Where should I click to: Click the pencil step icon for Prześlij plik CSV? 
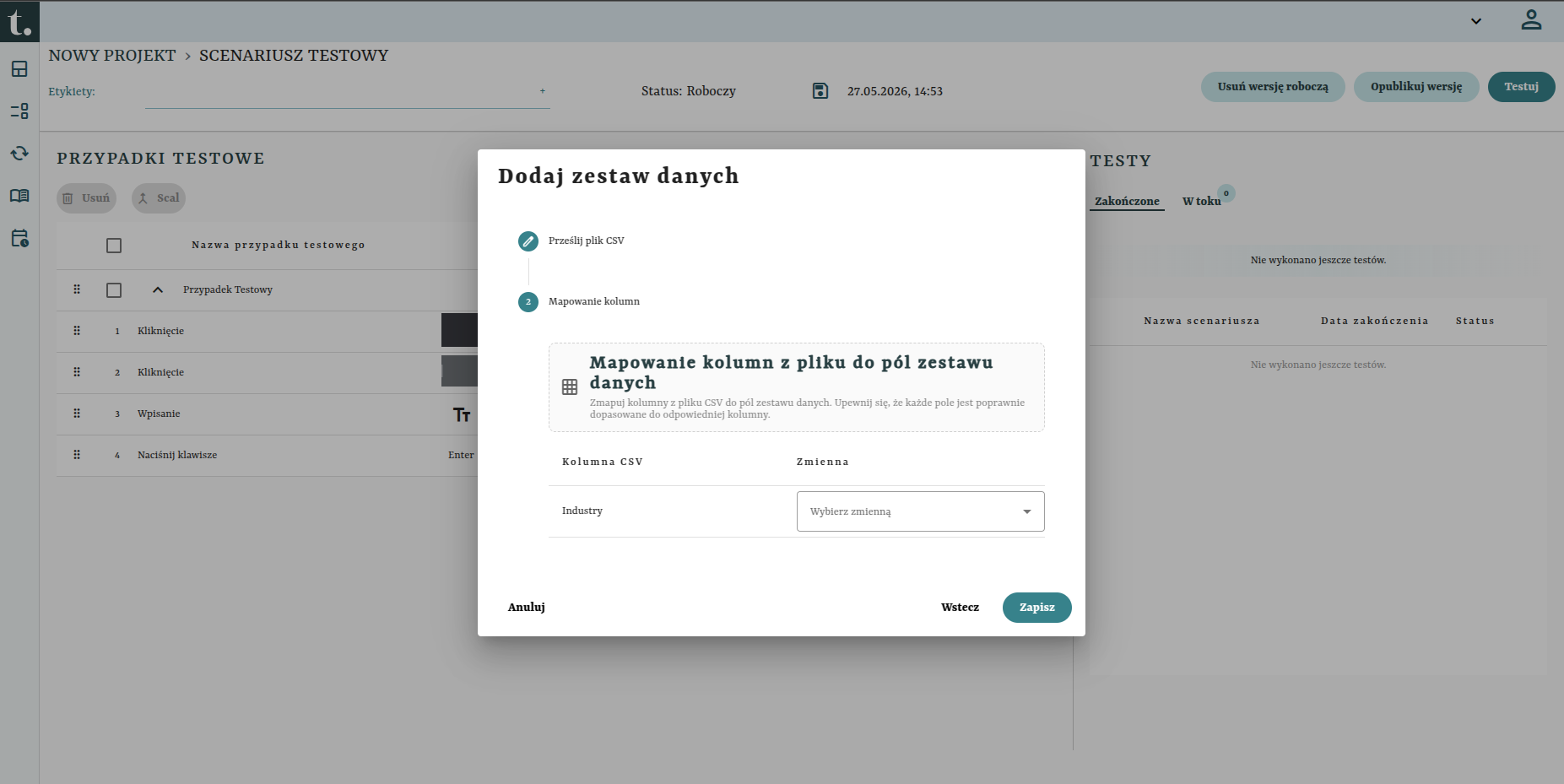tap(528, 241)
